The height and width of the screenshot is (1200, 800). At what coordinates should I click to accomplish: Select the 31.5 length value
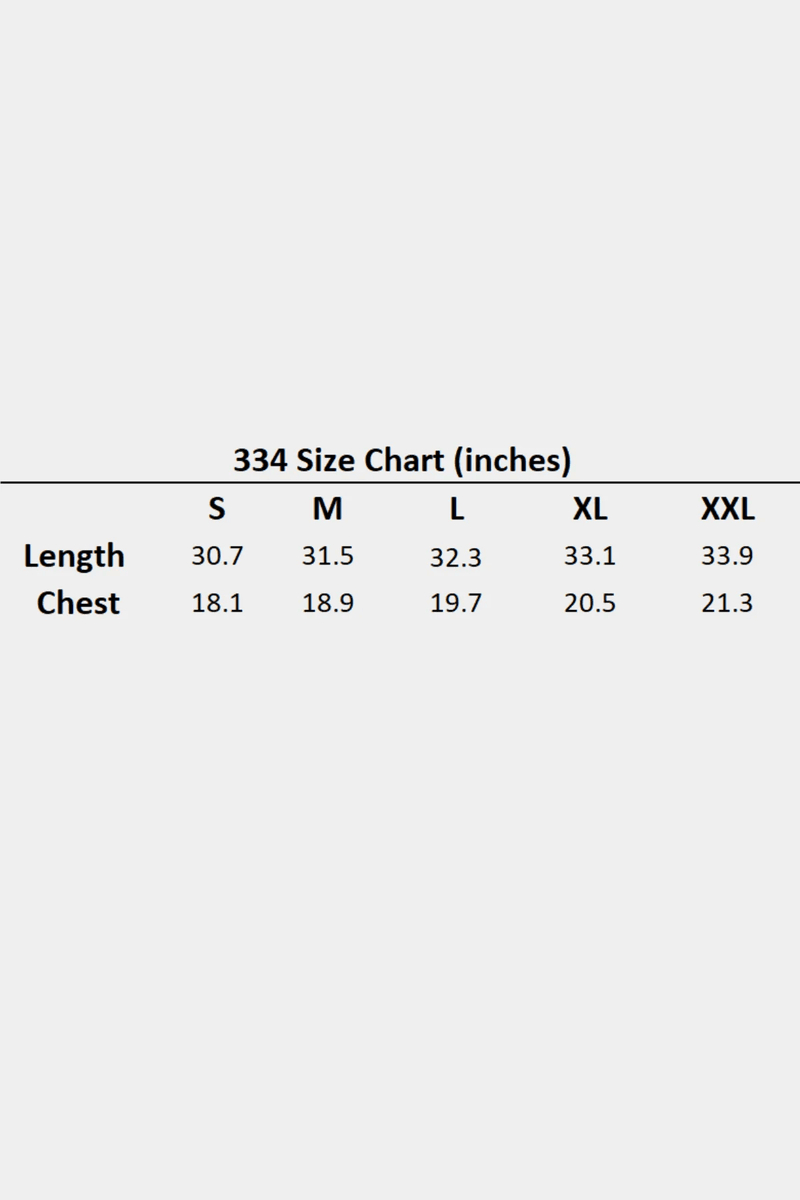(x=327, y=556)
